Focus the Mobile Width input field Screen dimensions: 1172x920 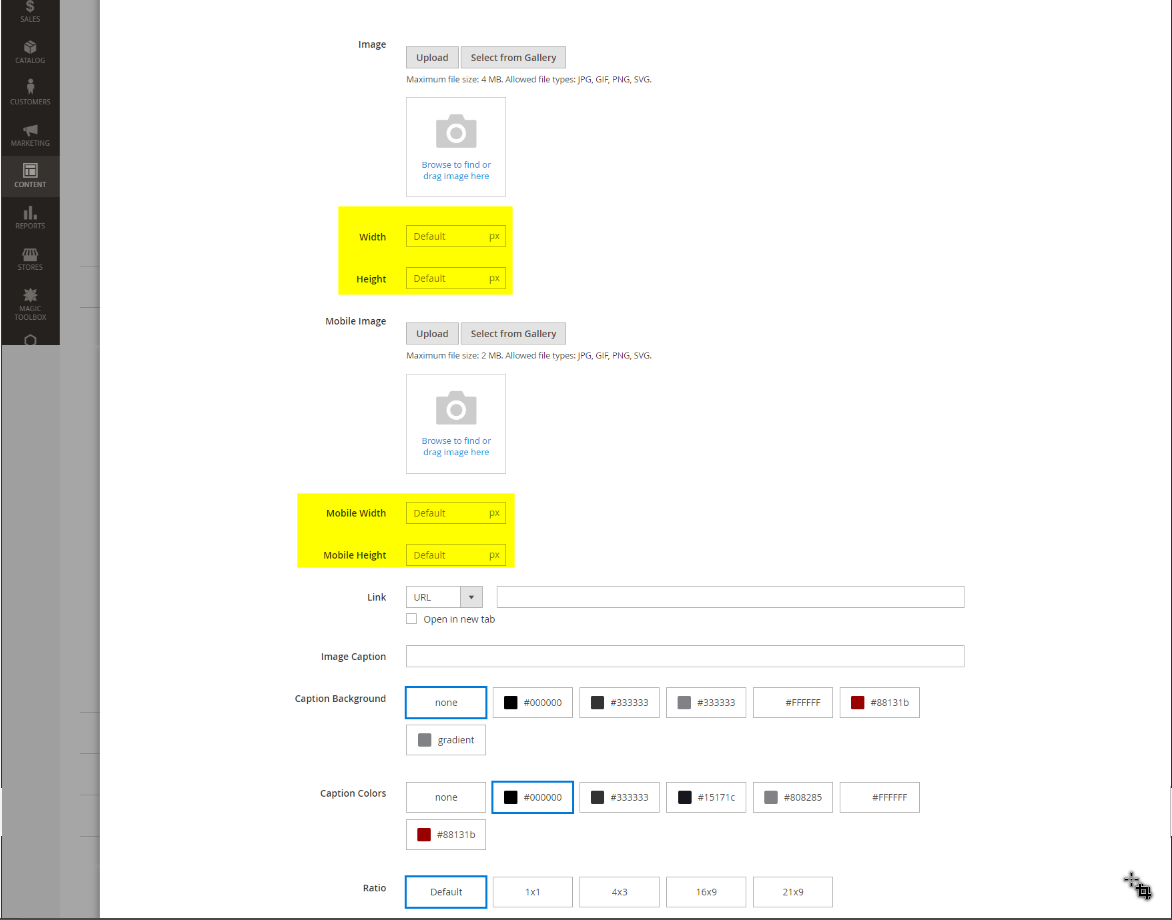pyautogui.click(x=456, y=513)
